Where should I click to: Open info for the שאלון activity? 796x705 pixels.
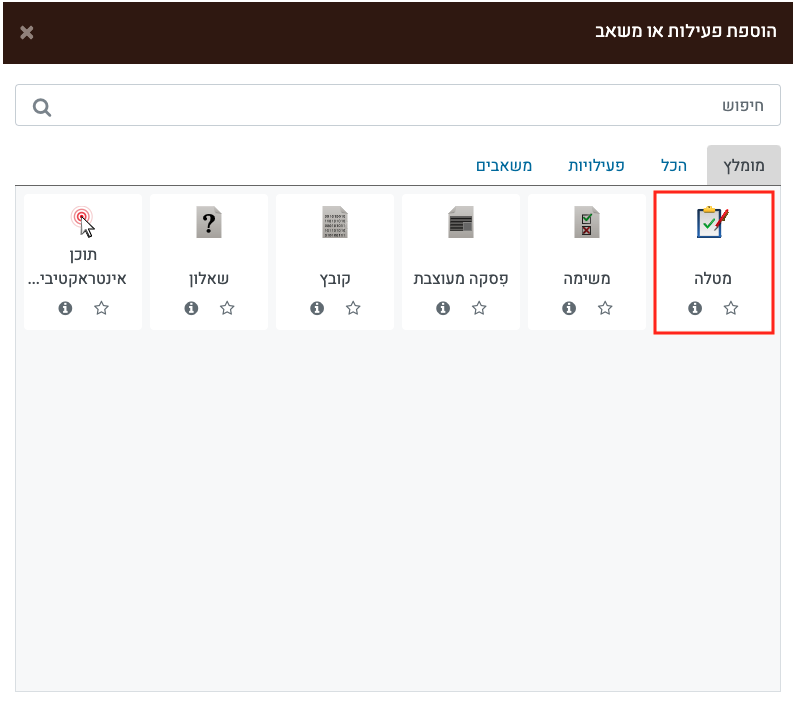pos(191,309)
